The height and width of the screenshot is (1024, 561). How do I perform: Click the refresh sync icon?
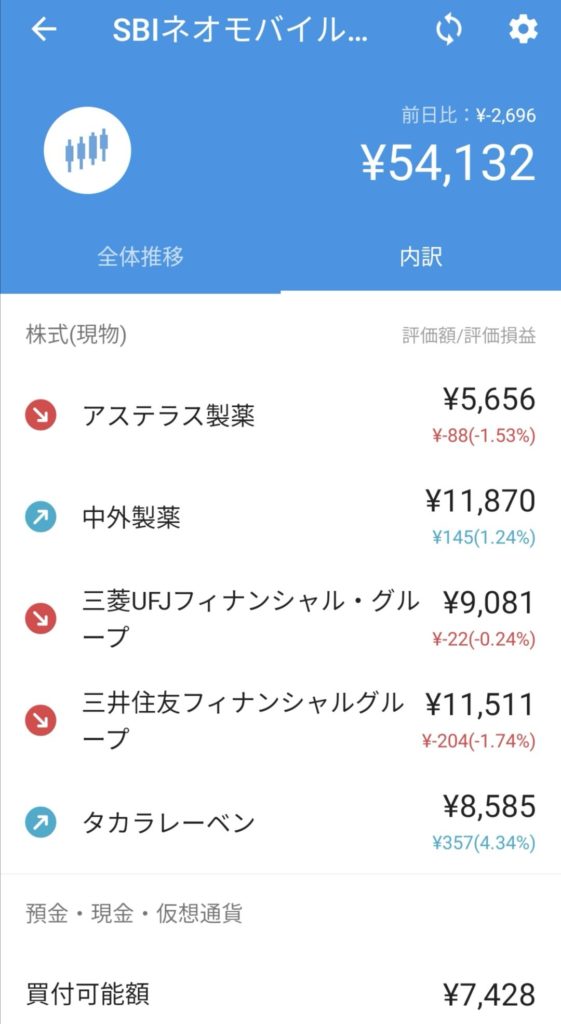[x=449, y=29]
